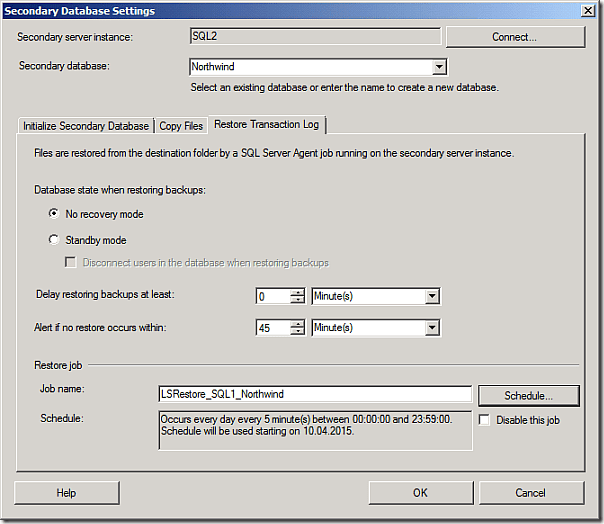Click the Help button
This screenshot has width=604, height=524.
(x=66, y=493)
